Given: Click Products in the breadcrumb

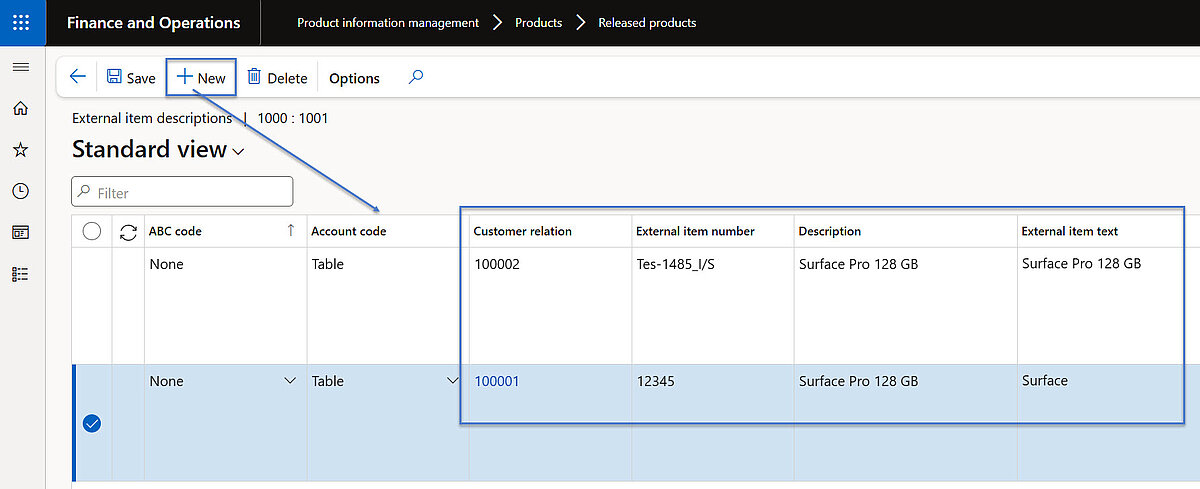Looking at the screenshot, I should pyautogui.click(x=538, y=22).
